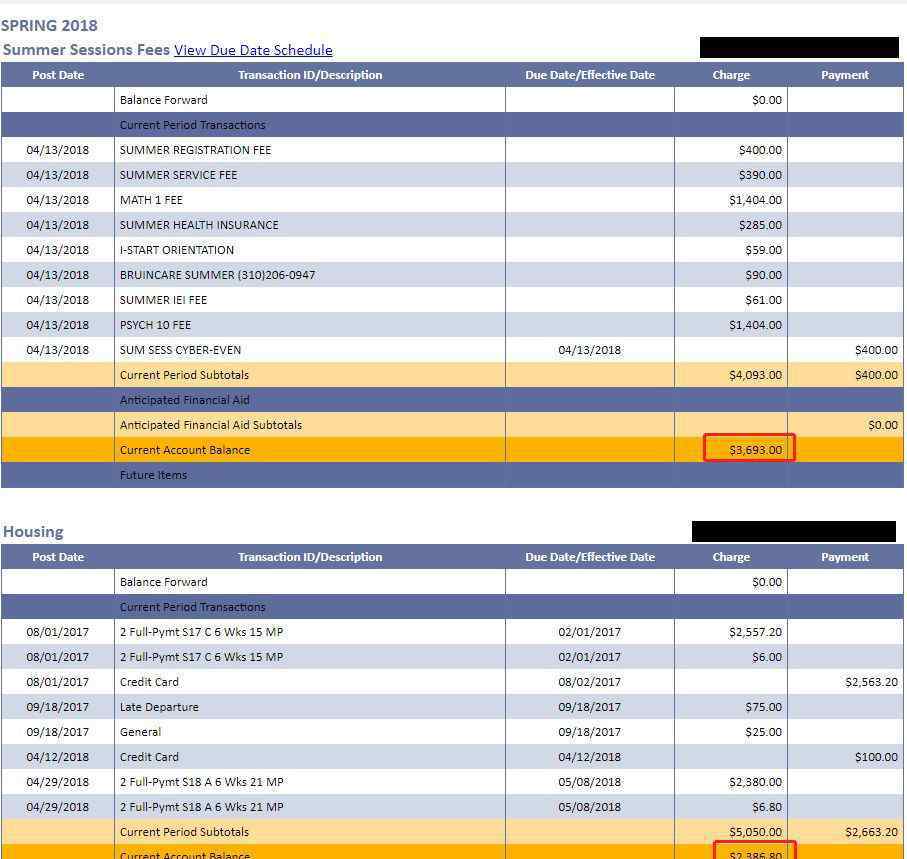Select the 04/12/2018 post date
The image size is (907, 859).
[57, 757]
